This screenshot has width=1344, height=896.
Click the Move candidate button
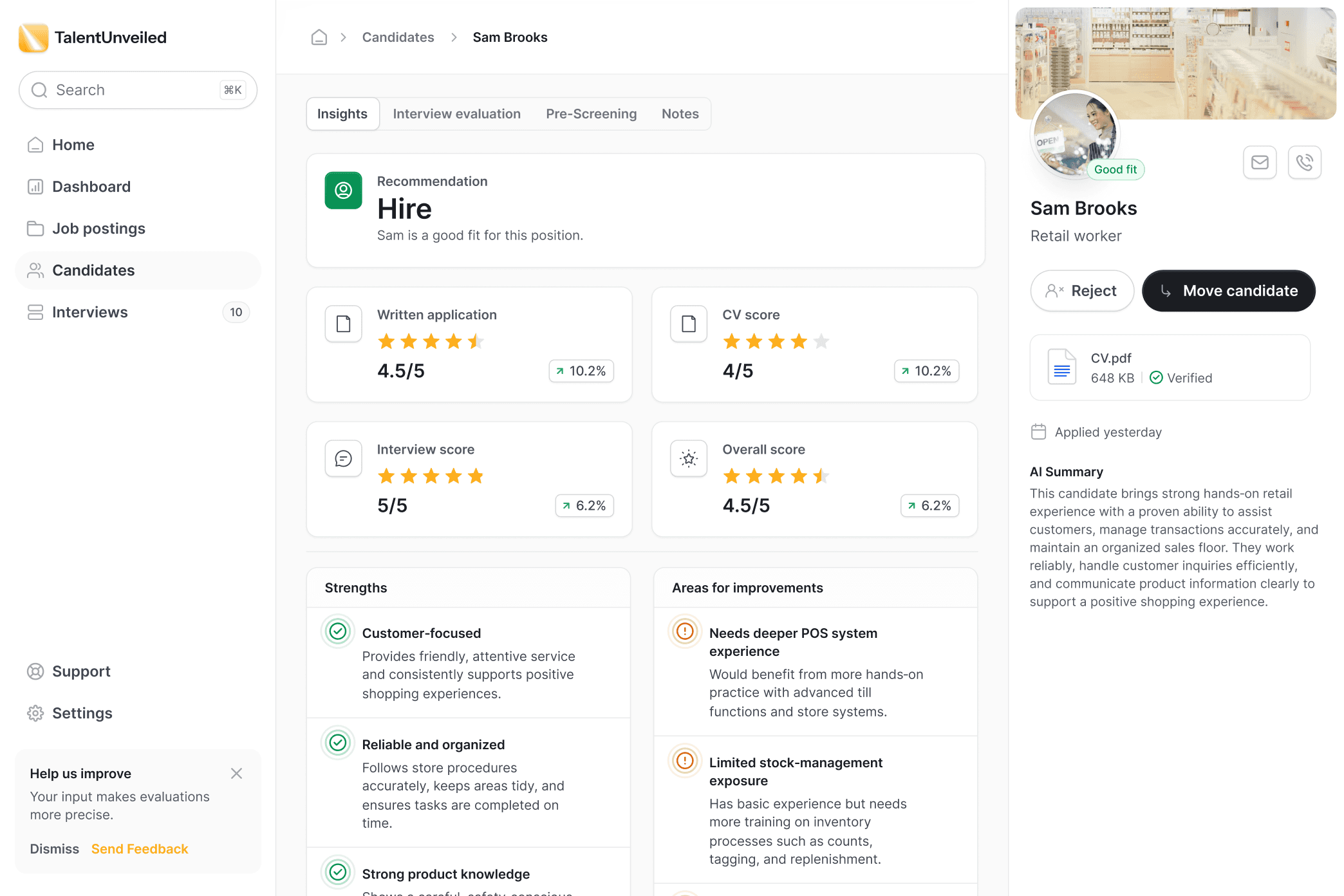[1228, 290]
